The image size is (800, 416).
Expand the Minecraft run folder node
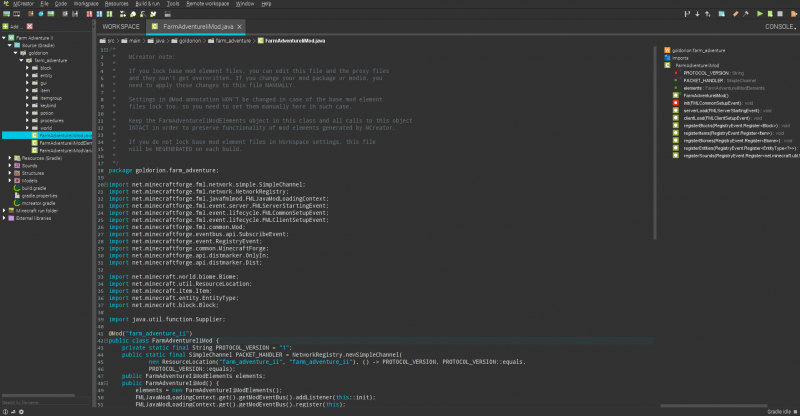(4, 211)
